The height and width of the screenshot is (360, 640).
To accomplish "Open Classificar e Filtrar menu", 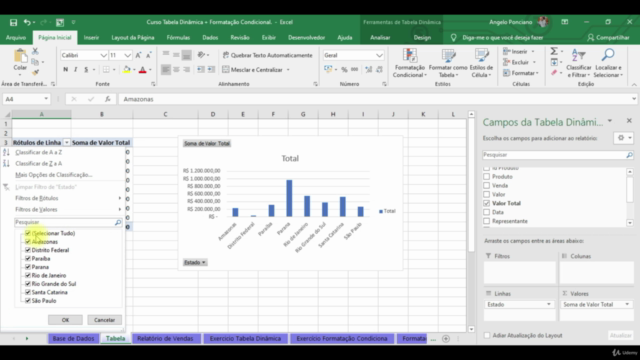I will 579,63.
